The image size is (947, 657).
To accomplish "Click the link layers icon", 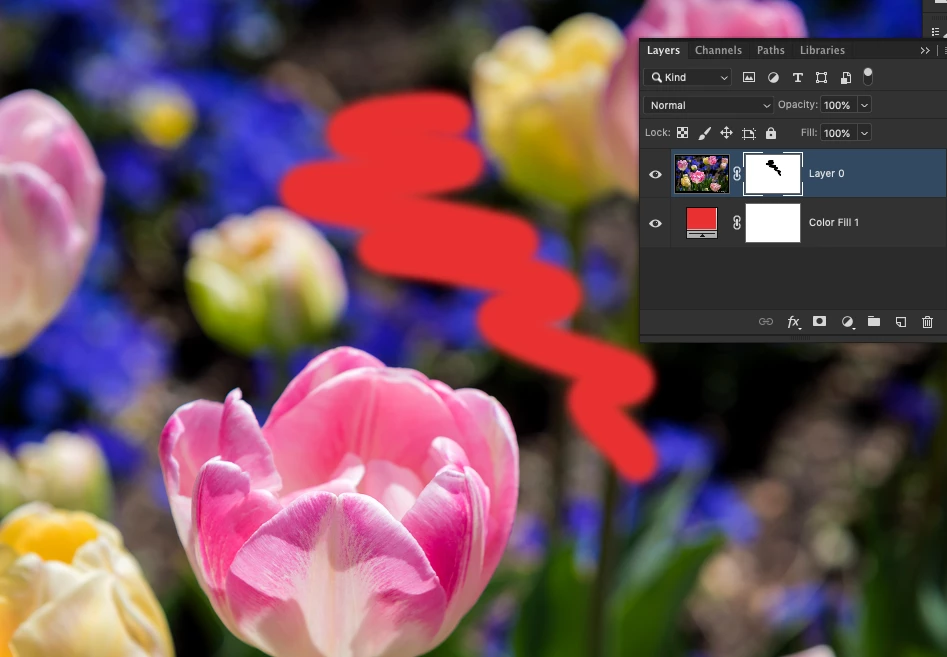I will (766, 321).
